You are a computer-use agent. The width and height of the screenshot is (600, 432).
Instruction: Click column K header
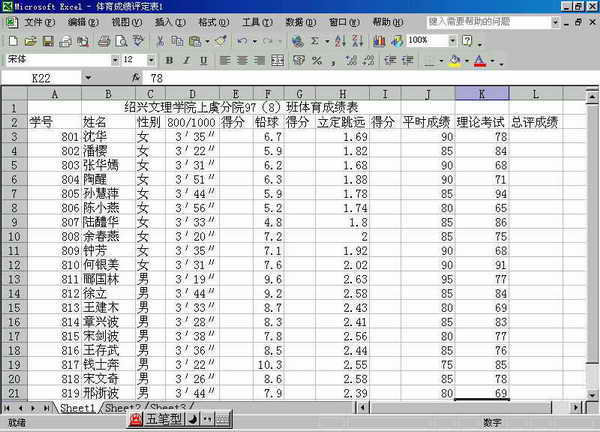pyautogui.click(x=481, y=94)
